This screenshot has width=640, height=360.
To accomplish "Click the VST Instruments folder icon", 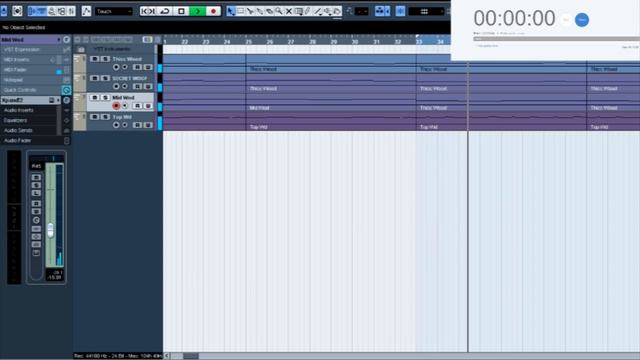I will (x=81, y=49).
